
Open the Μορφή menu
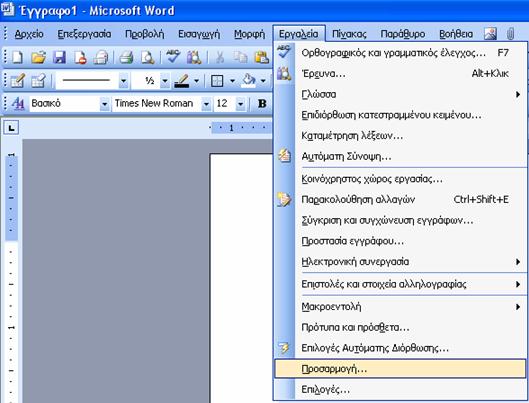point(250,34)
